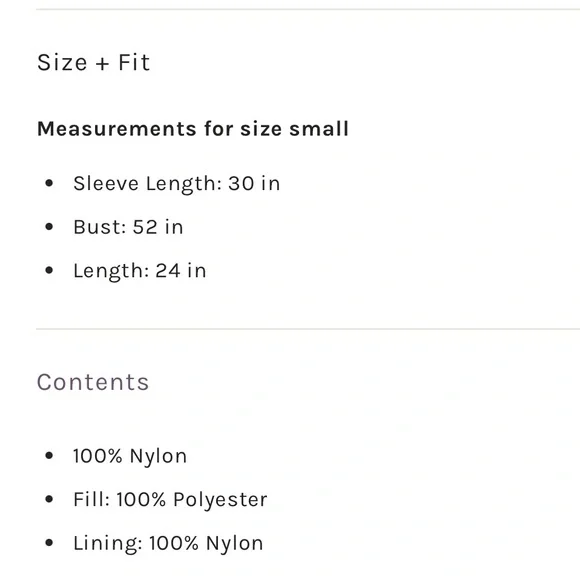The width and height of the screenshot is (580, 580).
Task: Click the Sleeve Length measurement line
Action: (x=176, y=184)
